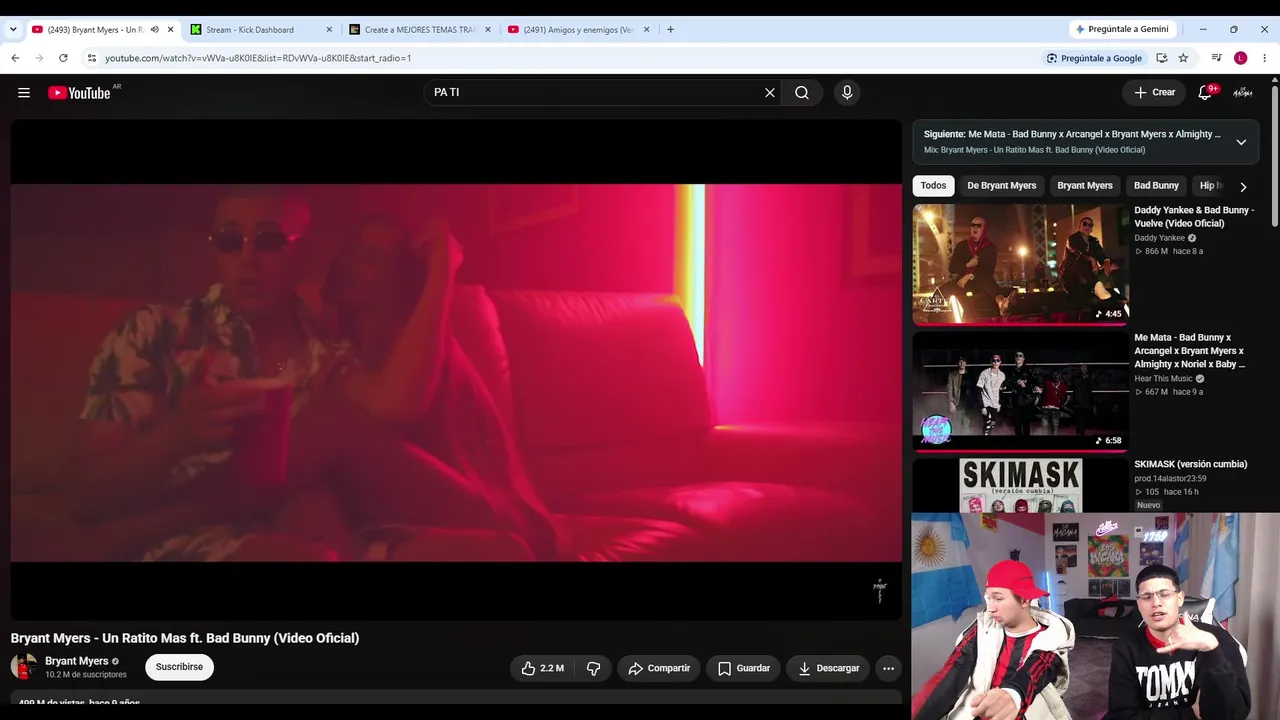
Task: Share the video with Compartir
Action: 659,668
